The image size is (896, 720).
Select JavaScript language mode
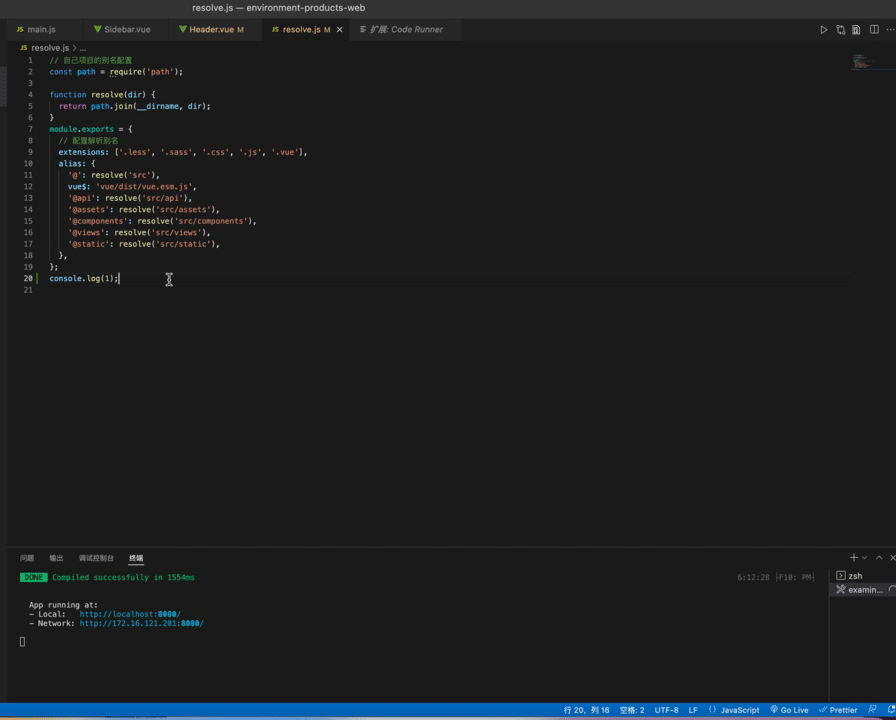(740, 710)
